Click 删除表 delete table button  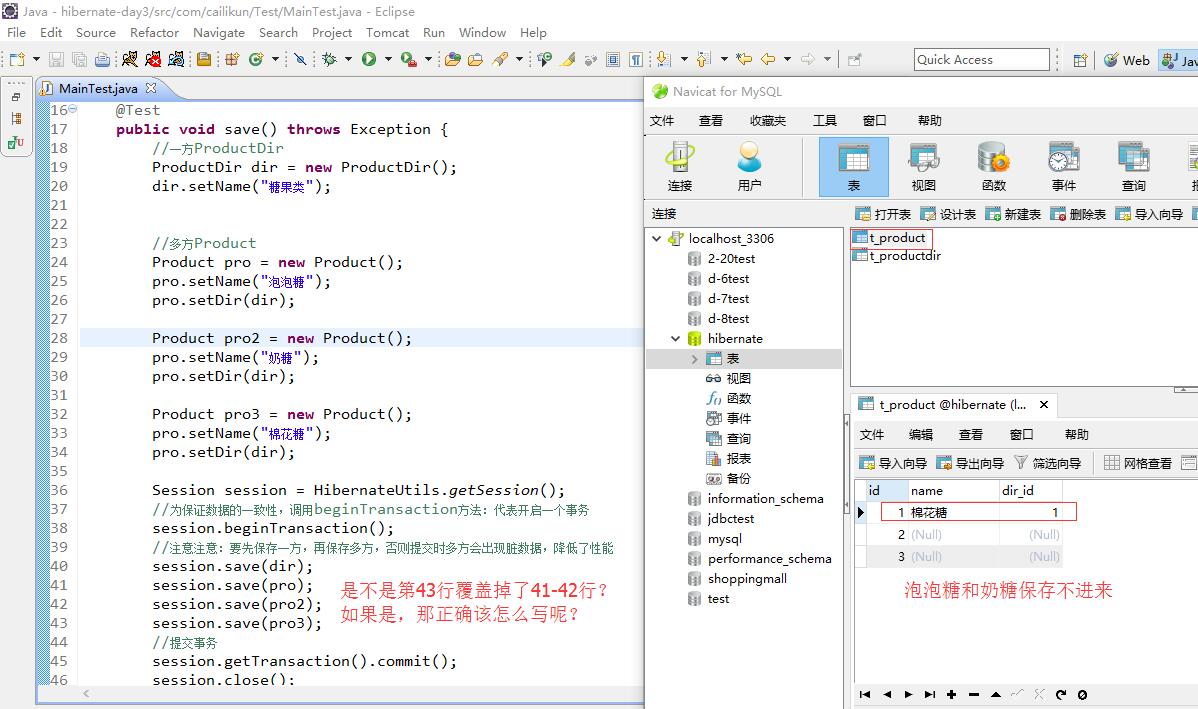[x=1078, y=214]
